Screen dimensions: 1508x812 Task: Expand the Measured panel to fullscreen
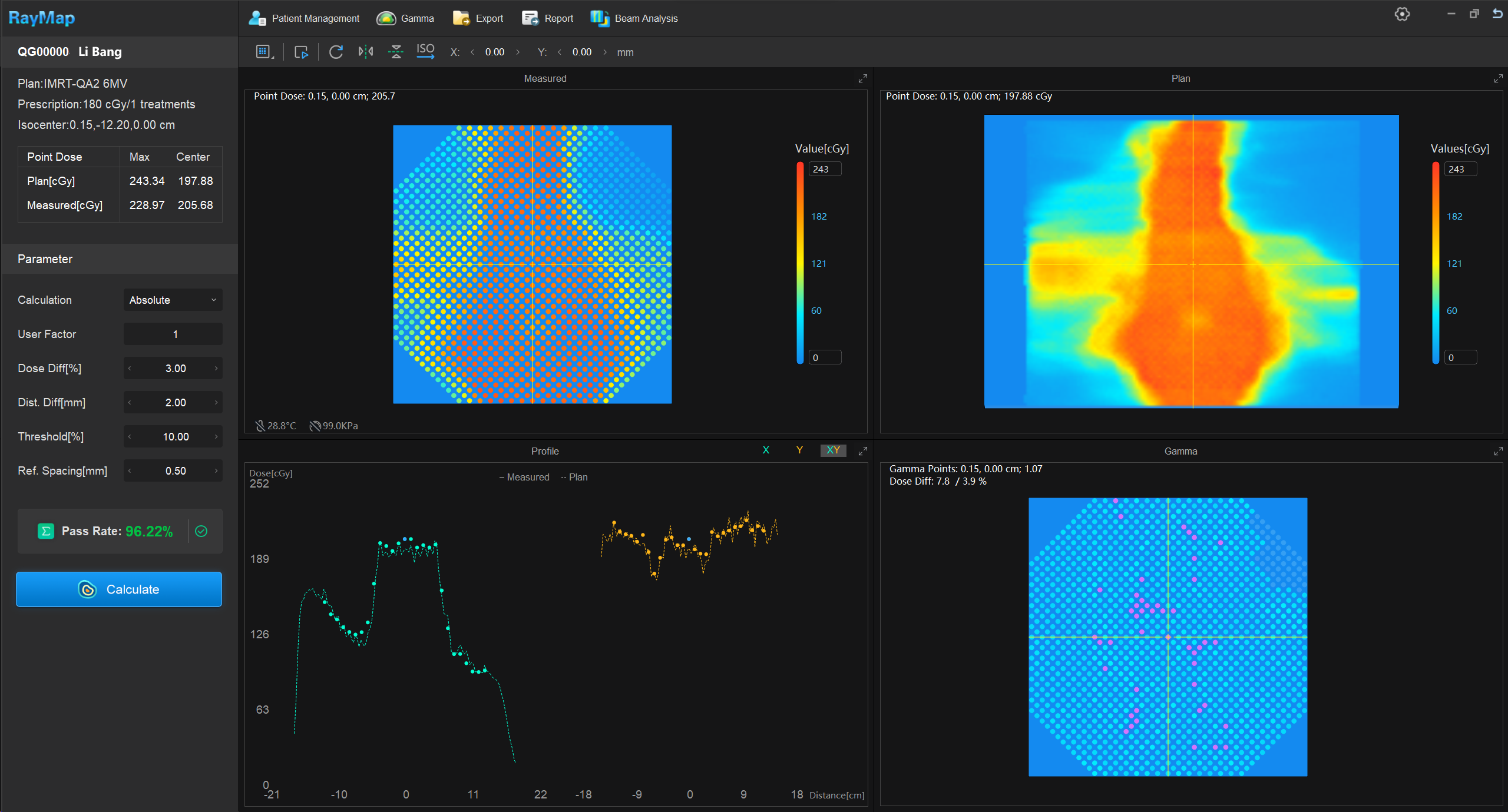click(862, 78)
